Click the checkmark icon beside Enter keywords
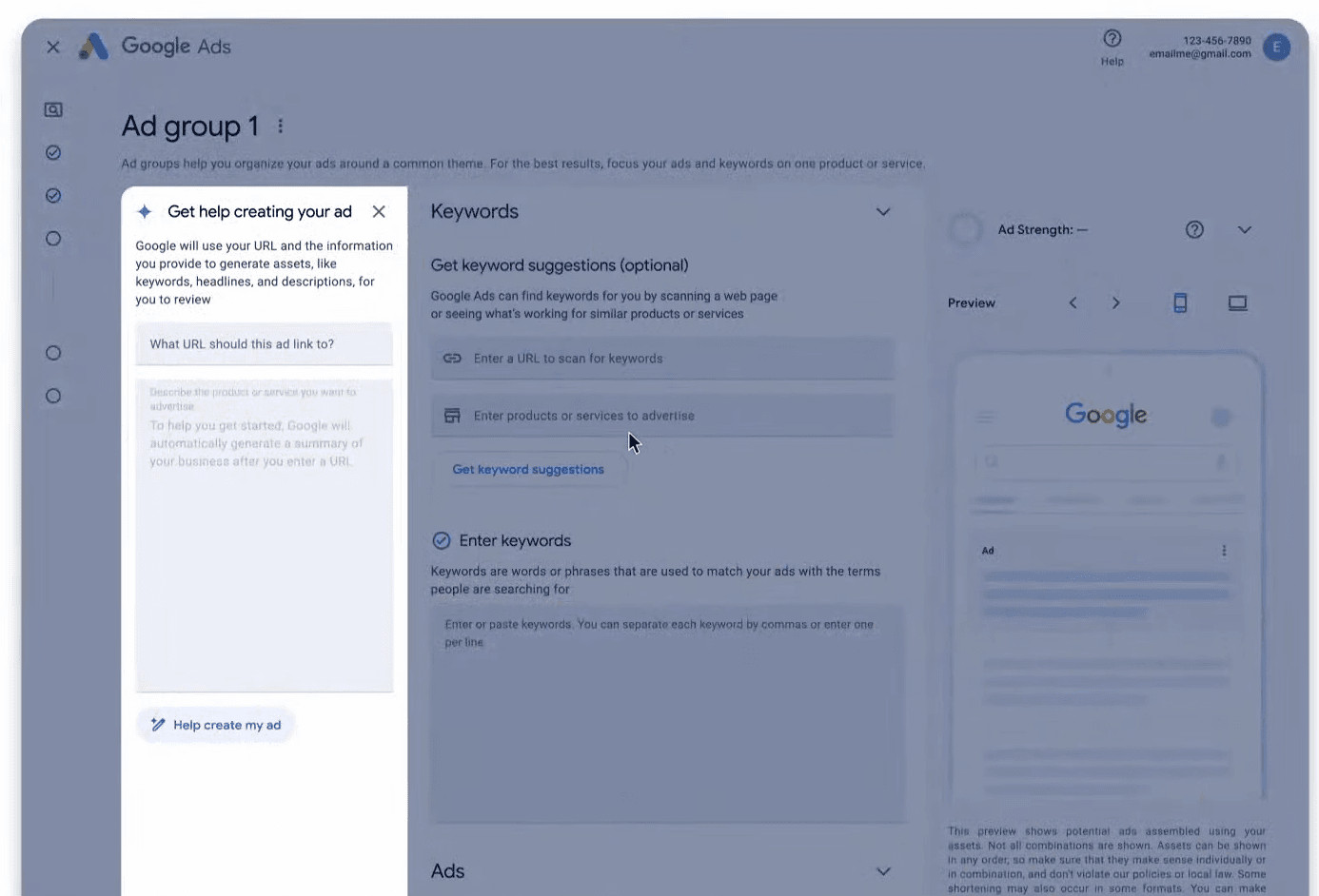The width and height of the screenshot is (1319, 896). pos(441,540)
